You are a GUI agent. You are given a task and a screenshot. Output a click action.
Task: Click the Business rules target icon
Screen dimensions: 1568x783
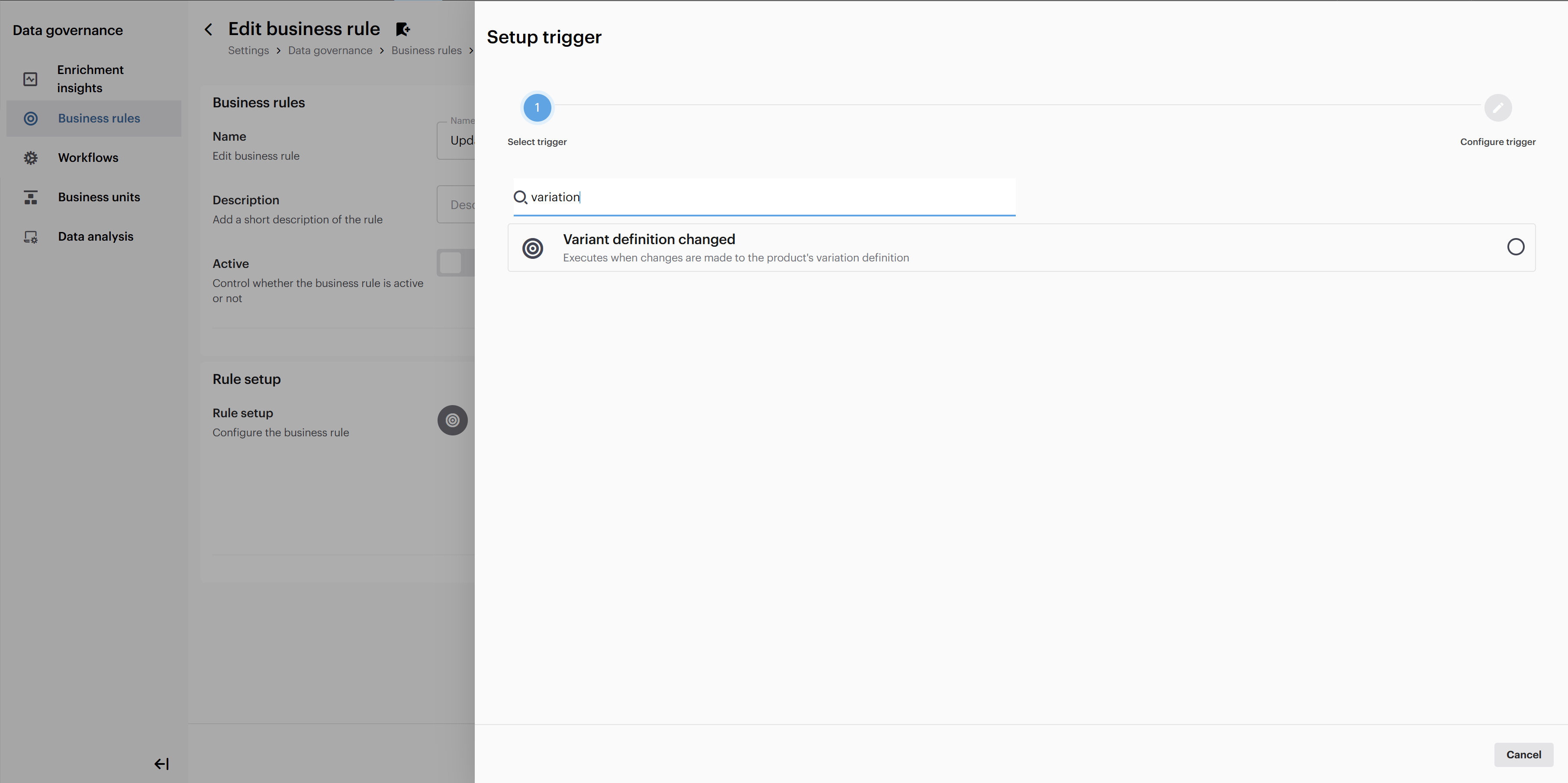pos(30,119)
